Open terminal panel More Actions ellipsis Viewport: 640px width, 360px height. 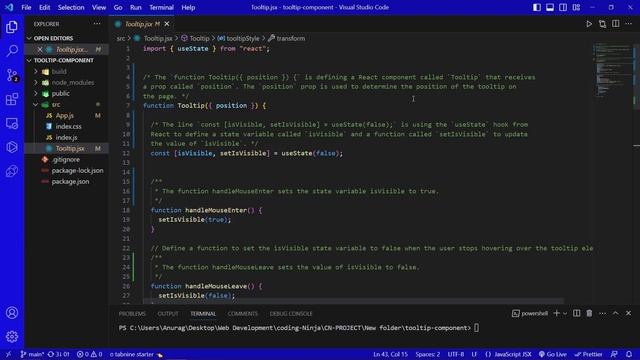click(x=602, y=313)
